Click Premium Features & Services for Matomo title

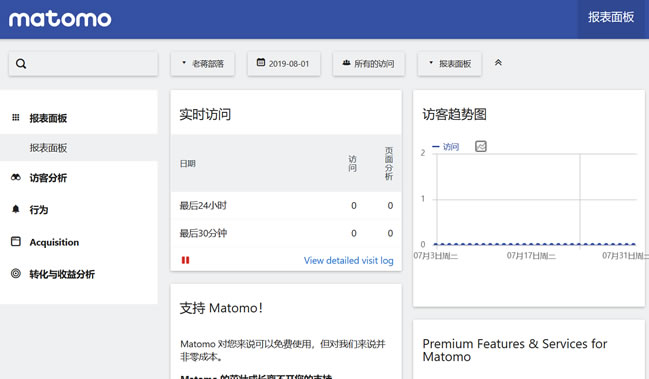pyautogui.click(x=514, y=350)
